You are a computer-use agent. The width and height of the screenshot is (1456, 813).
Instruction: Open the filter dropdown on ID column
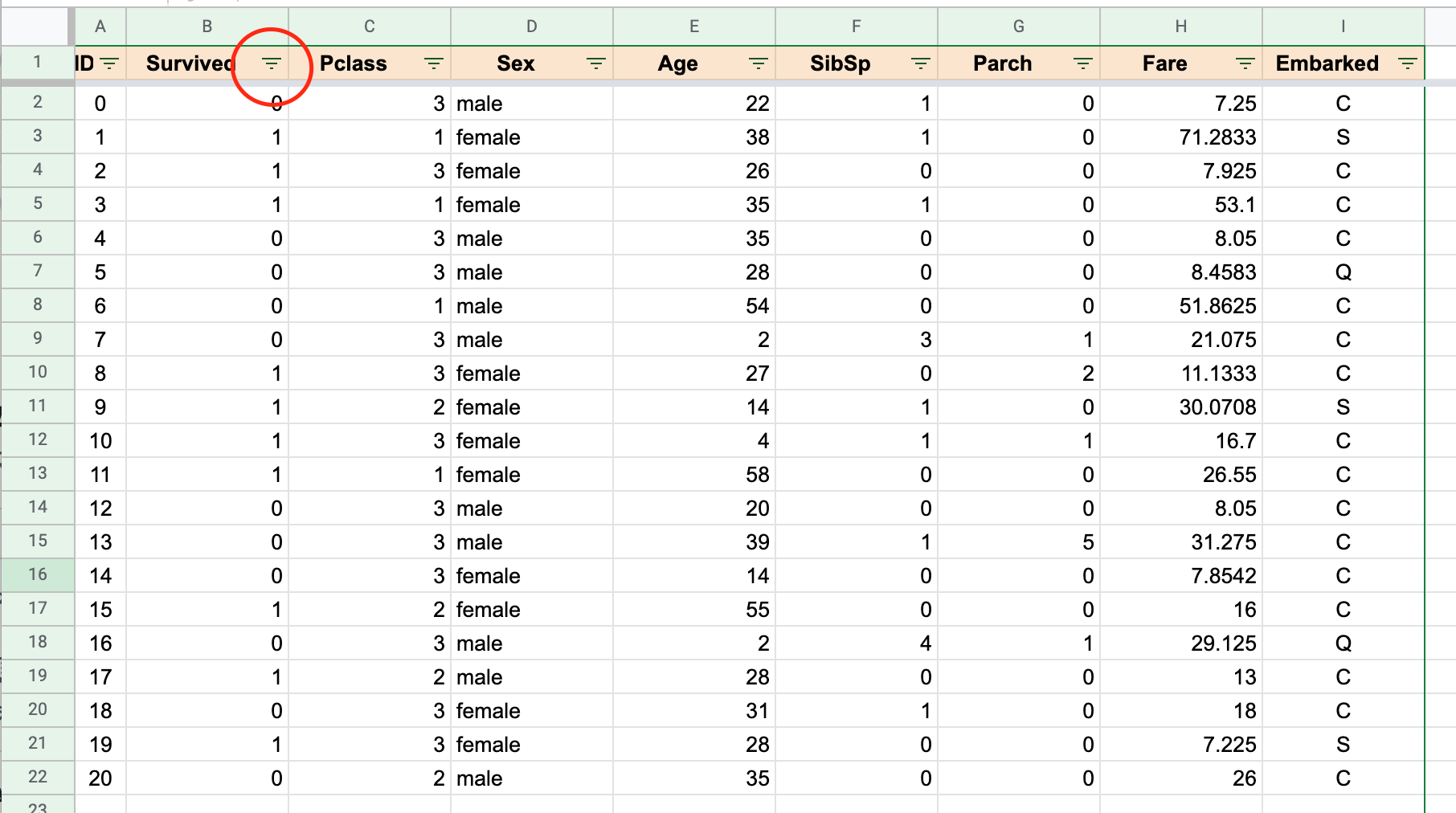point(110,63)
